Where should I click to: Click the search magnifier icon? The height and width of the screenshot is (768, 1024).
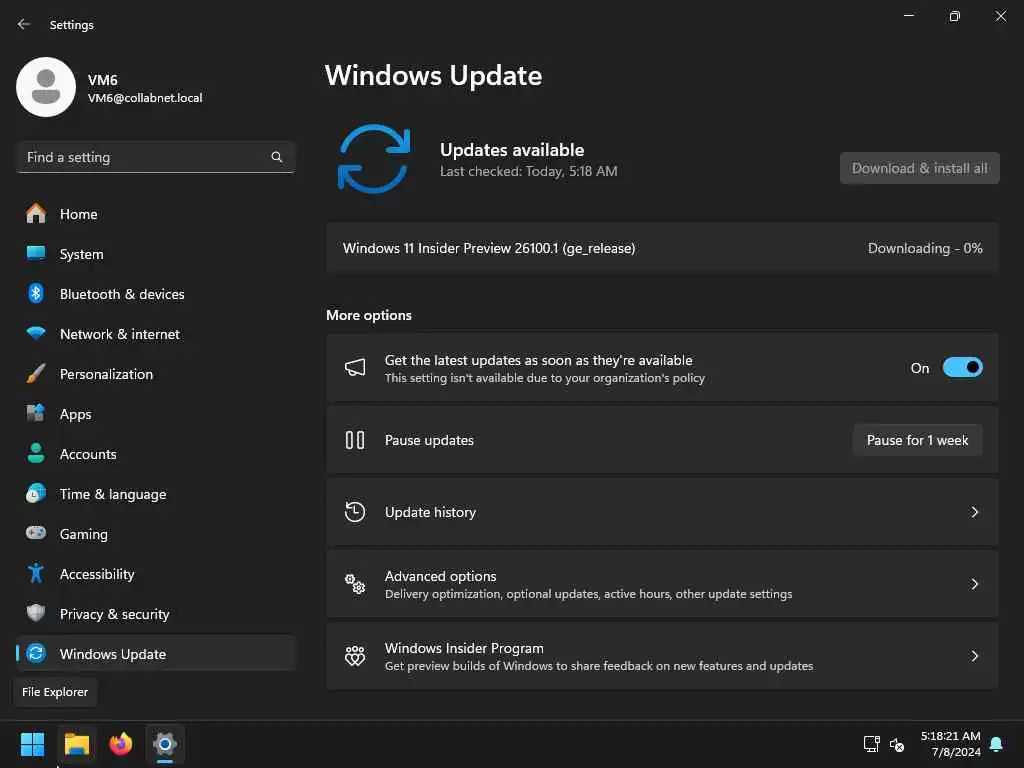coord(277,157)
